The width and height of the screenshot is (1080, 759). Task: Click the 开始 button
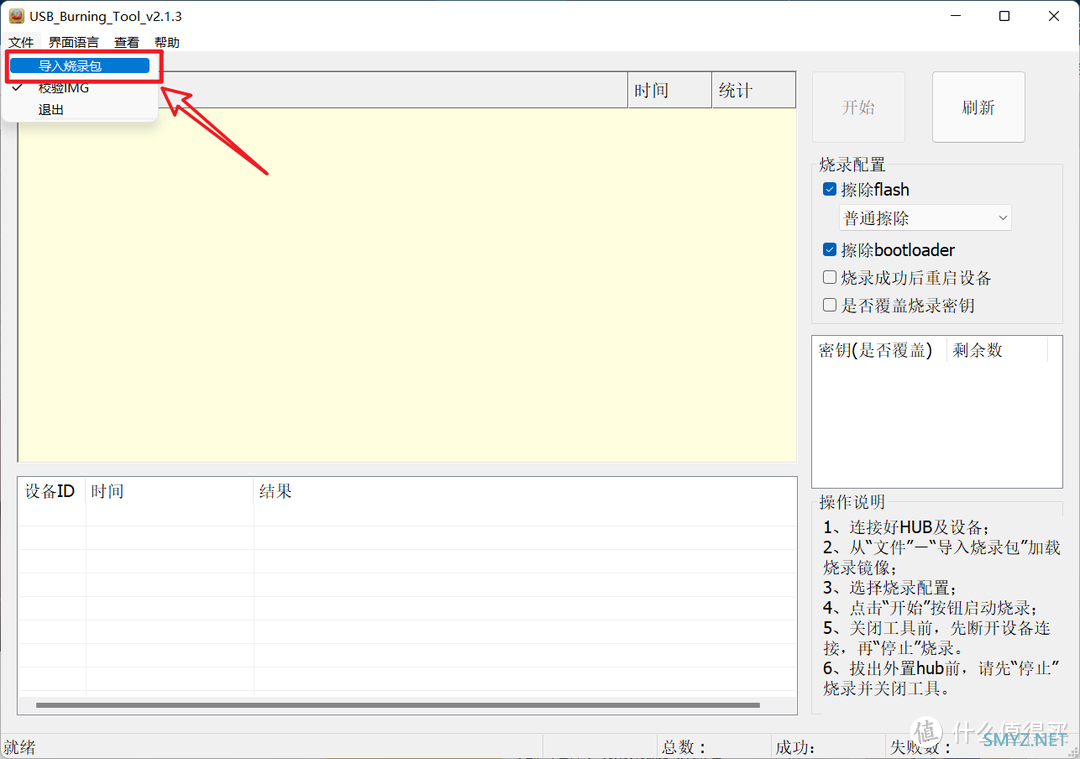click(x=858, y=107)
